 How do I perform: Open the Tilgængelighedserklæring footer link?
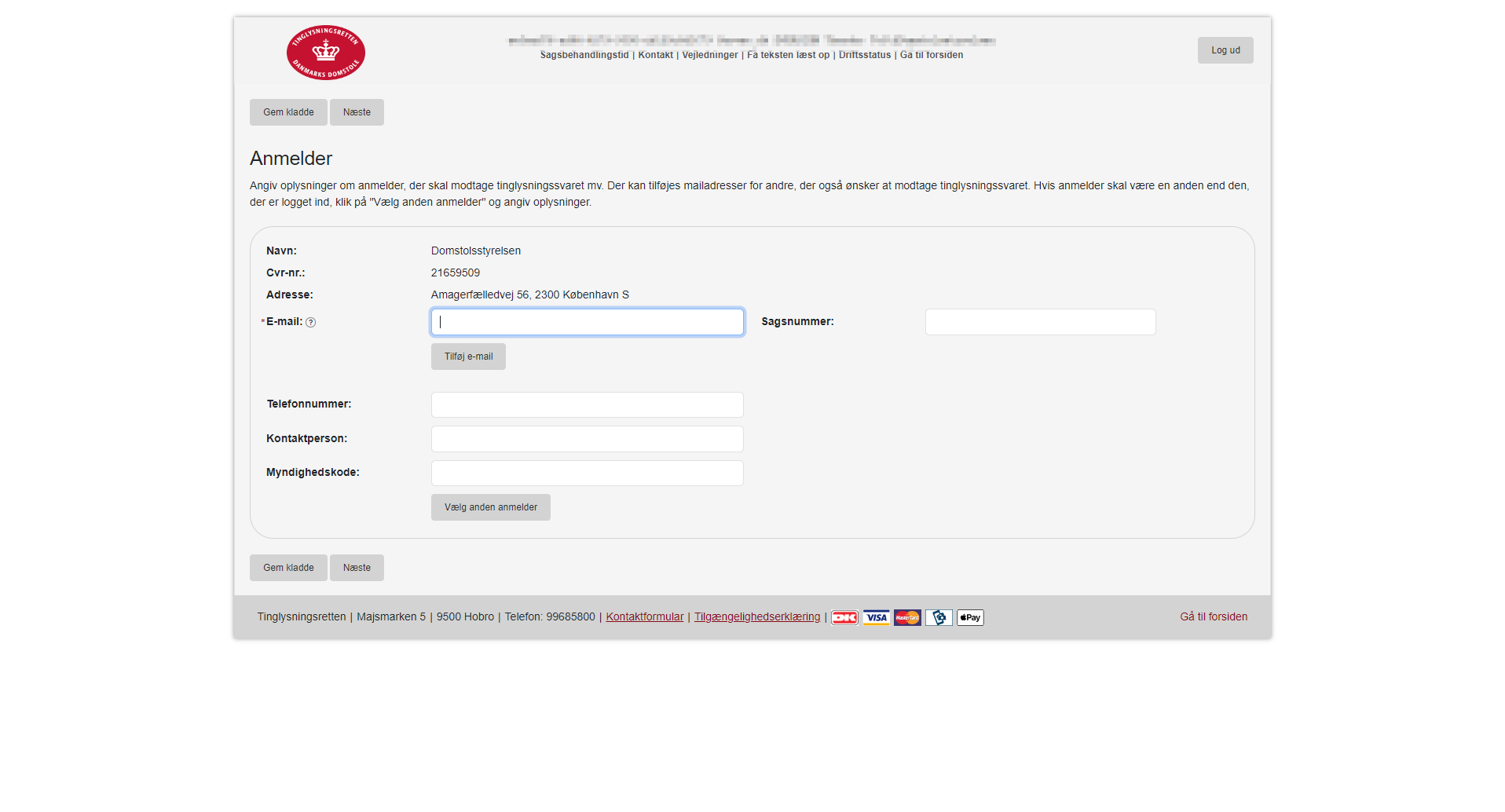[x=756, y=617]
